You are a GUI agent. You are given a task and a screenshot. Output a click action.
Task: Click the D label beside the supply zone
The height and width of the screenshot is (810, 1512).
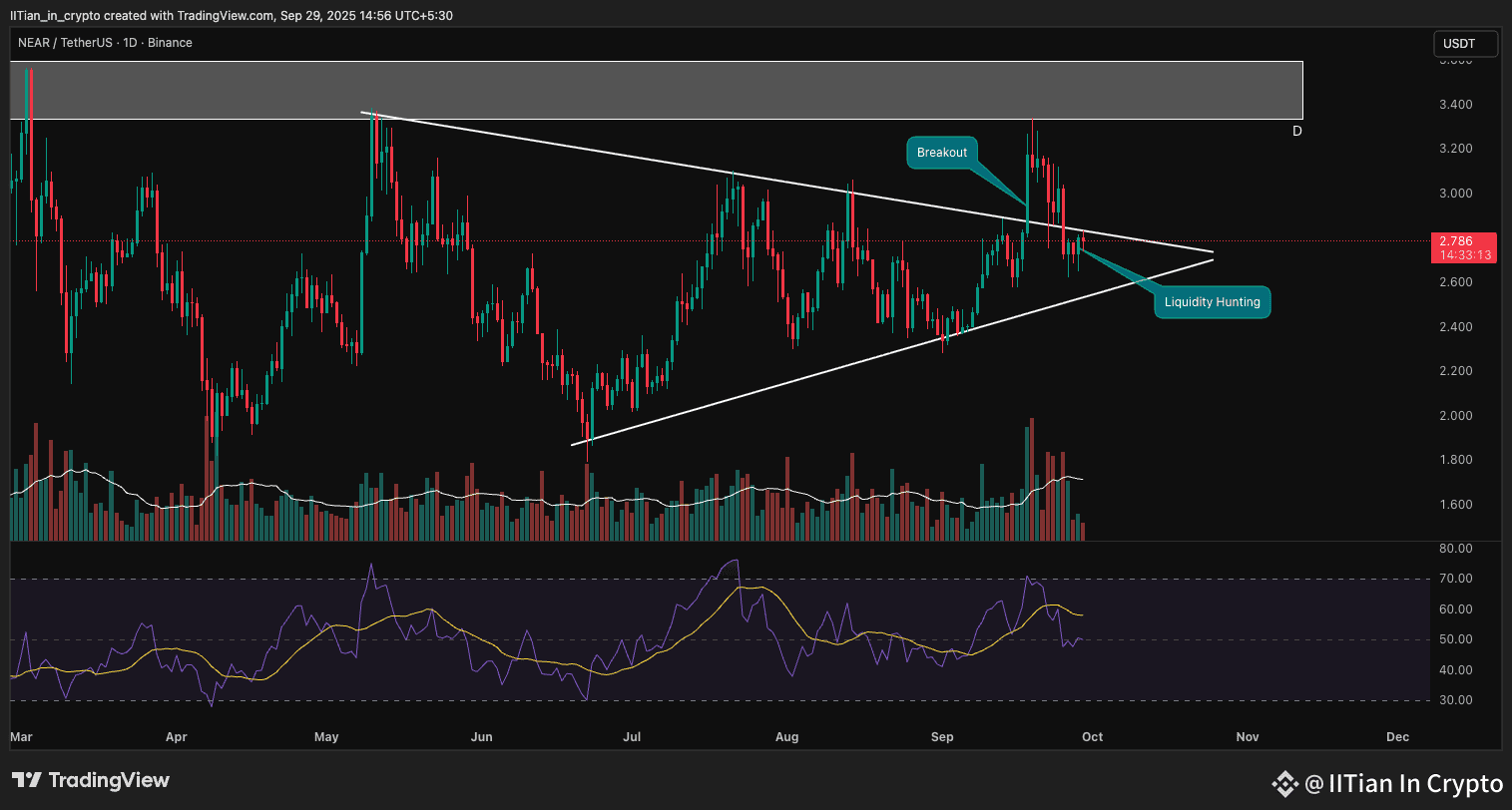point(1297,131)
